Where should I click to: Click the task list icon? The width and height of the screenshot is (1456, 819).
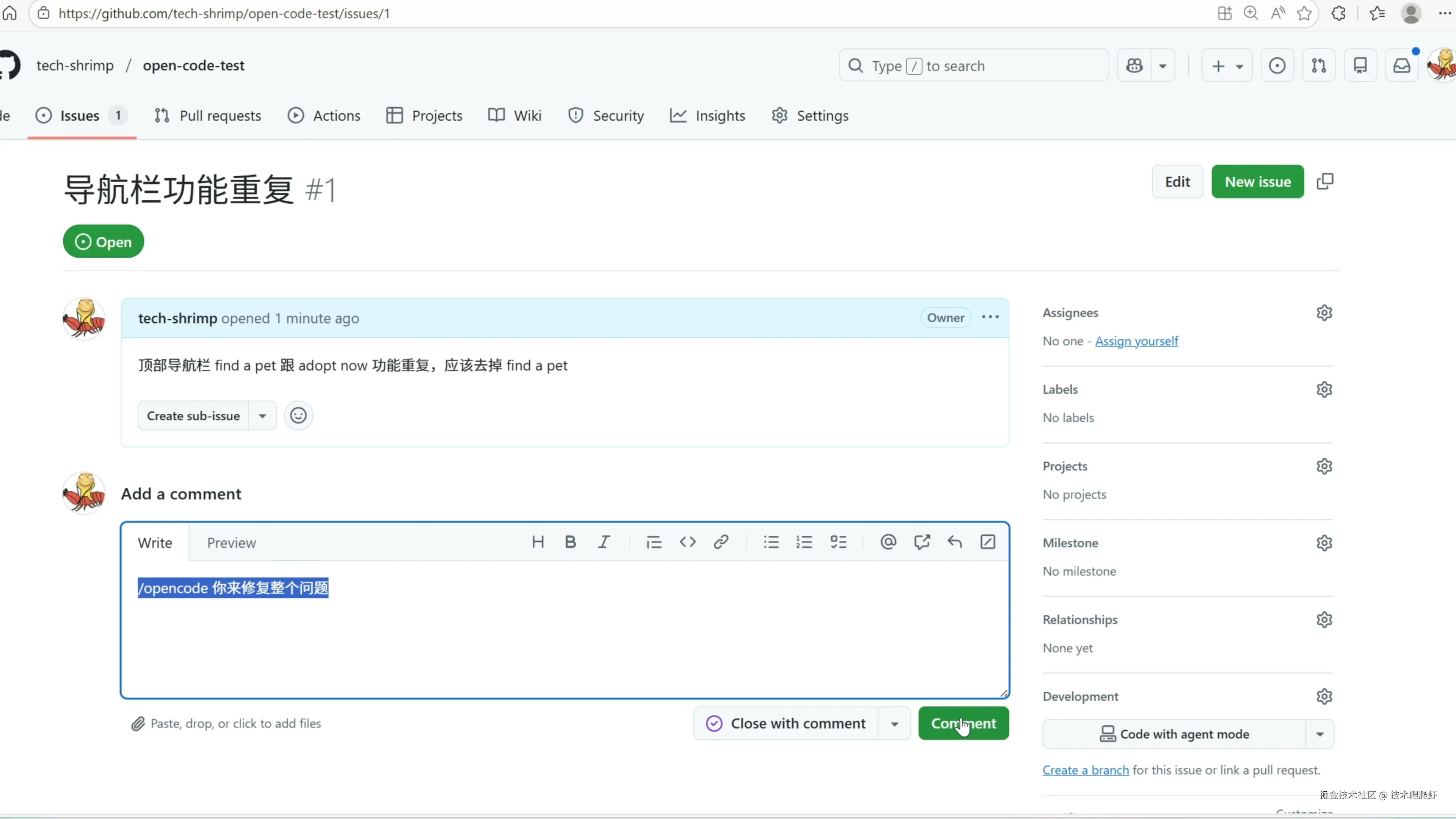[x=838, y=542]
